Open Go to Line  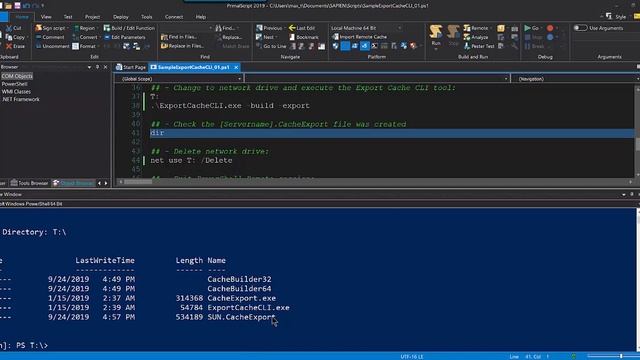(271, 46)
